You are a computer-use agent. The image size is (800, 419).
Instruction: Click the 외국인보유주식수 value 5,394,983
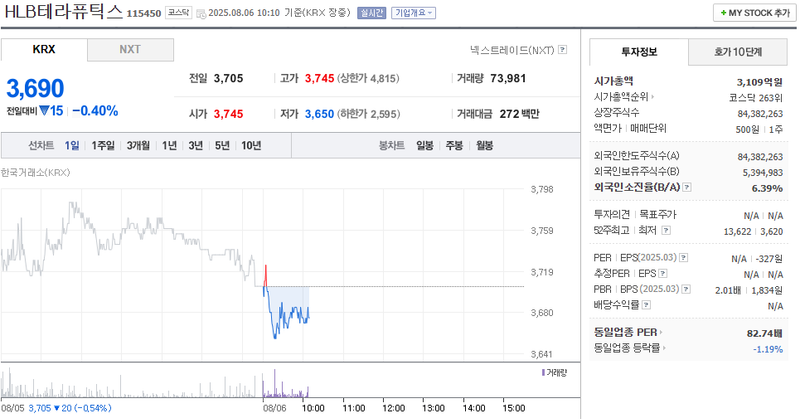click(763, 173)
